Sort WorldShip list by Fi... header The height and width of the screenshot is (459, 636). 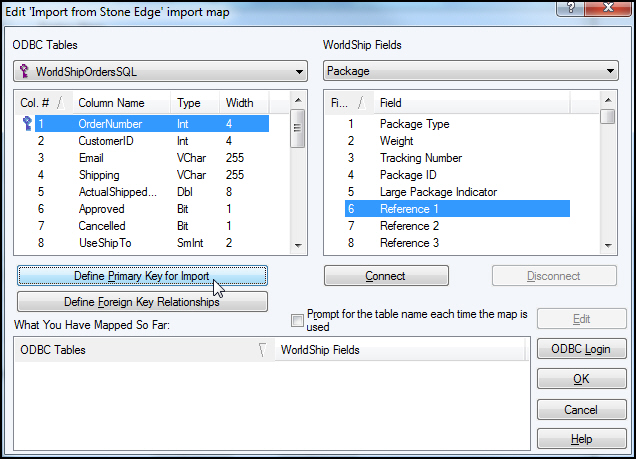[350, 103]
